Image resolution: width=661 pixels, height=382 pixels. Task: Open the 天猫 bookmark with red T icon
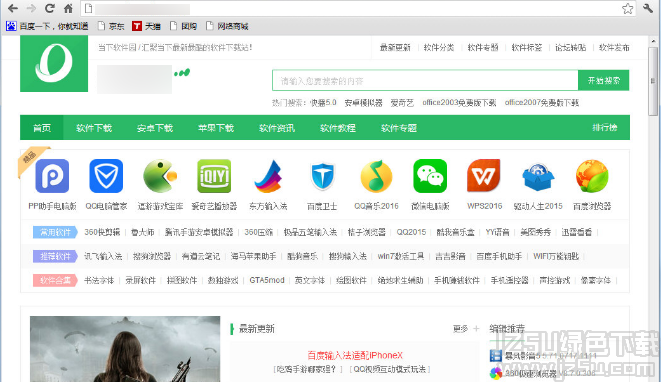click(x=146, y=26)
